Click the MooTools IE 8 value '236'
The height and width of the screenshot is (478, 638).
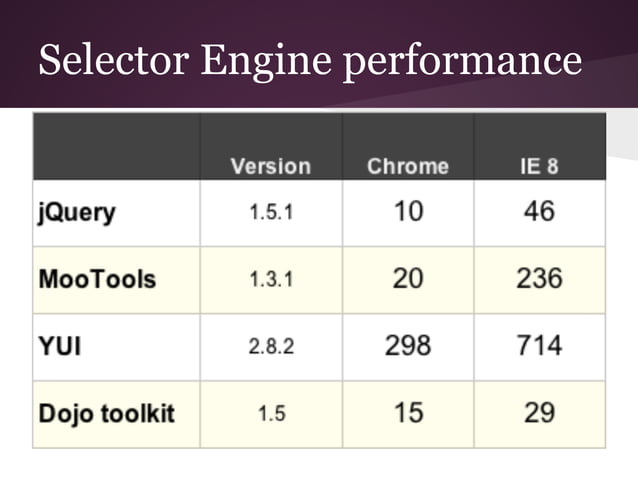538,278
